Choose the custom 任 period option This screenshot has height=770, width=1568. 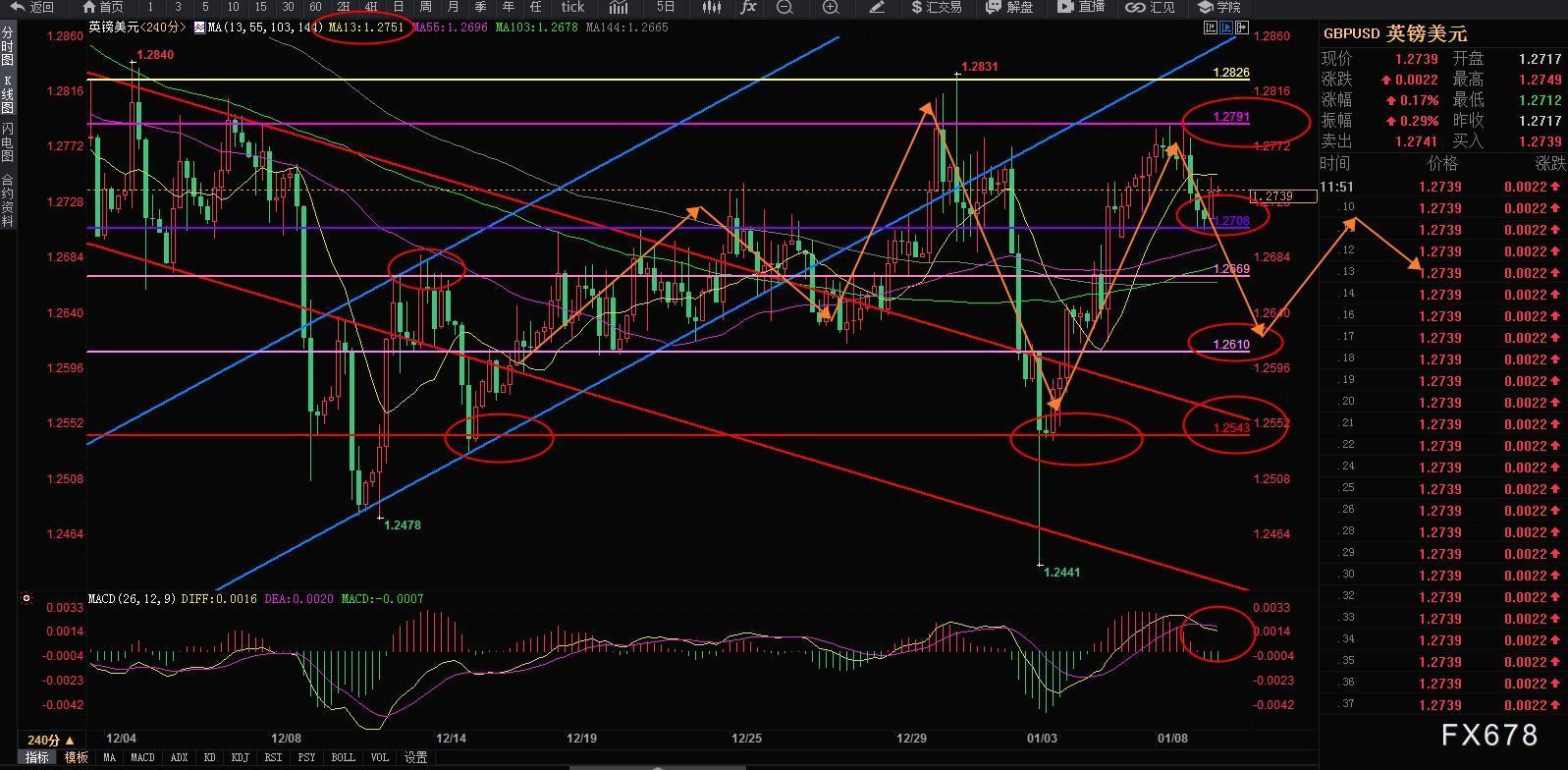click(535, 7)
